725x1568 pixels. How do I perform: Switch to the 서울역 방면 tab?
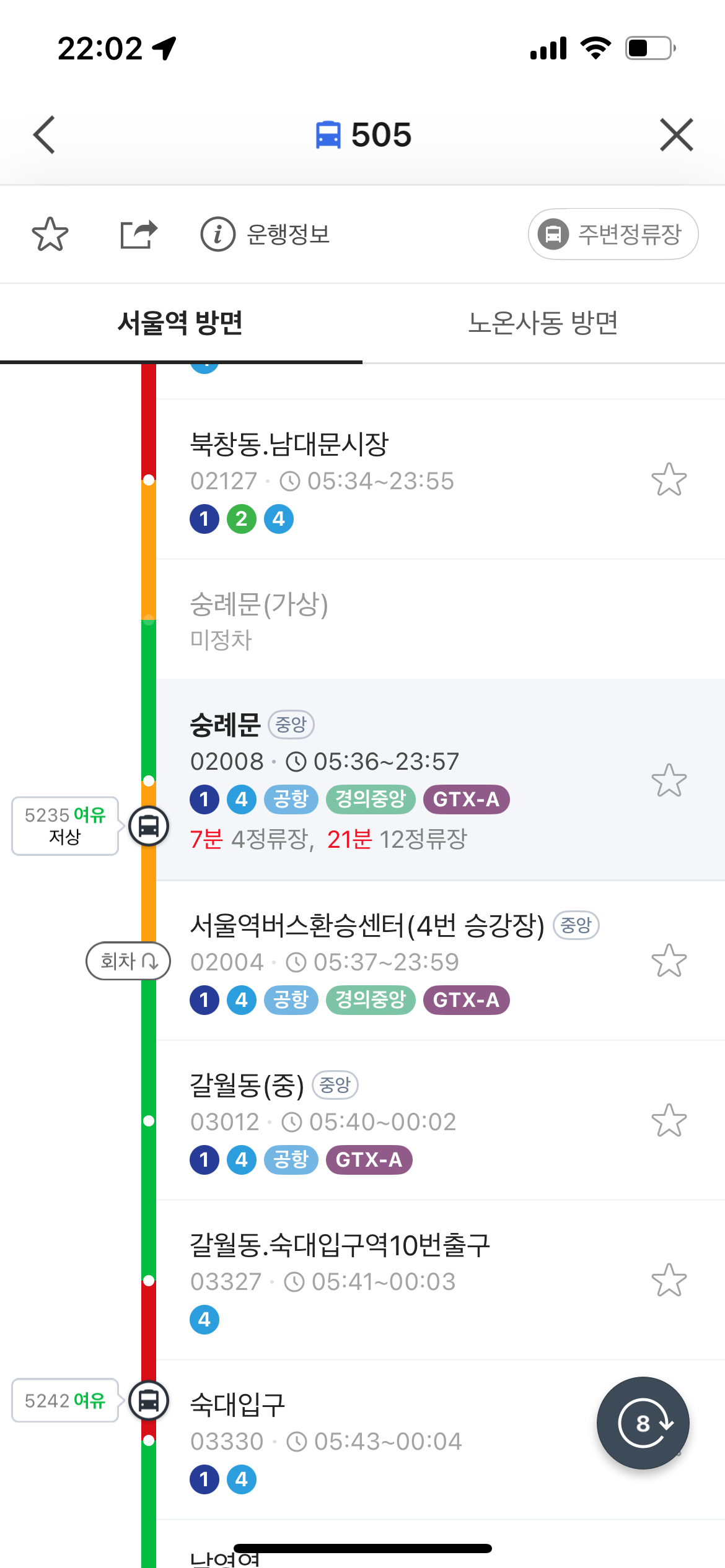tap(180, 323)
